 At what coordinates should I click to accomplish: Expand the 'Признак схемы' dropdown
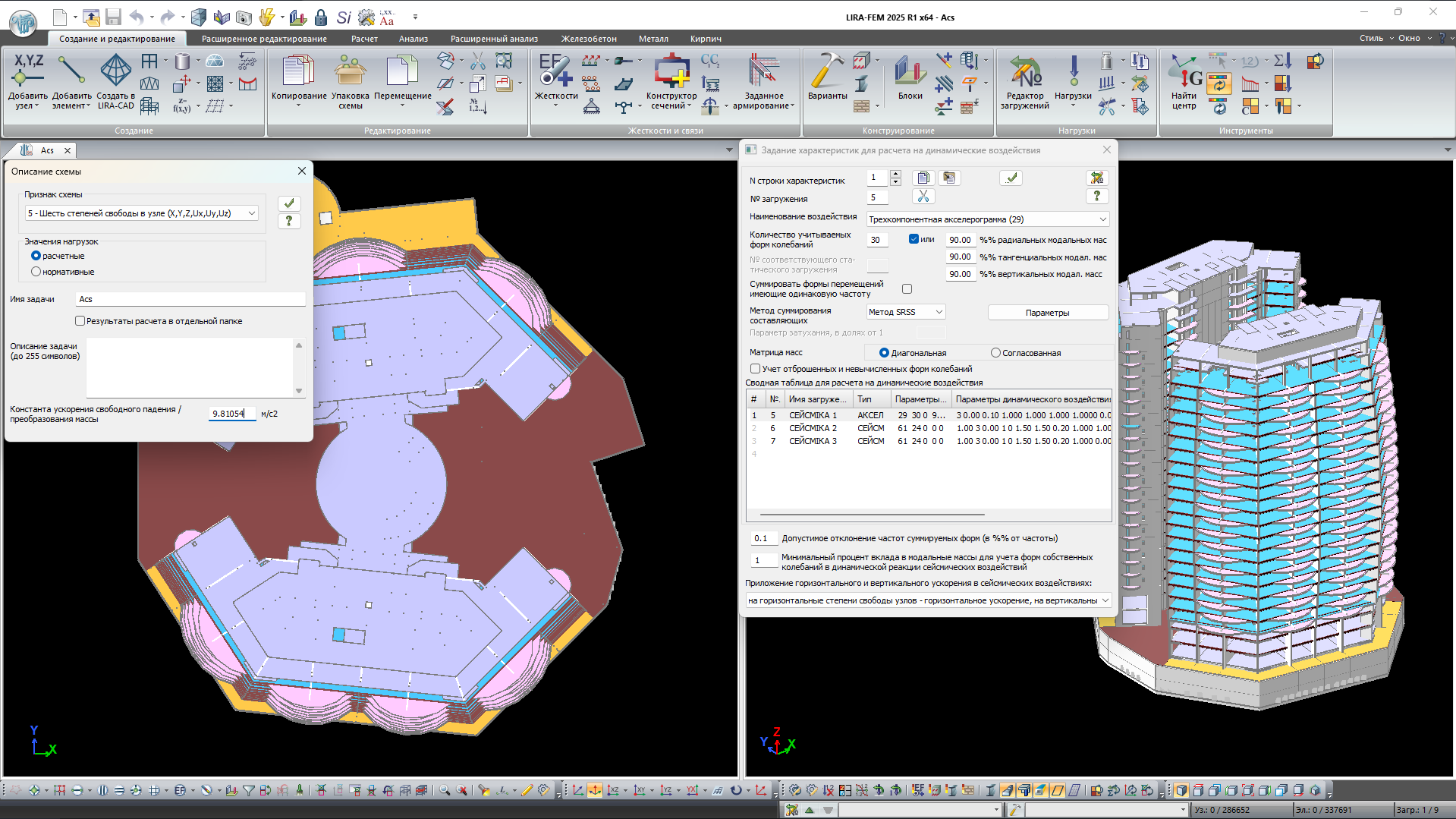click(252, 213)
